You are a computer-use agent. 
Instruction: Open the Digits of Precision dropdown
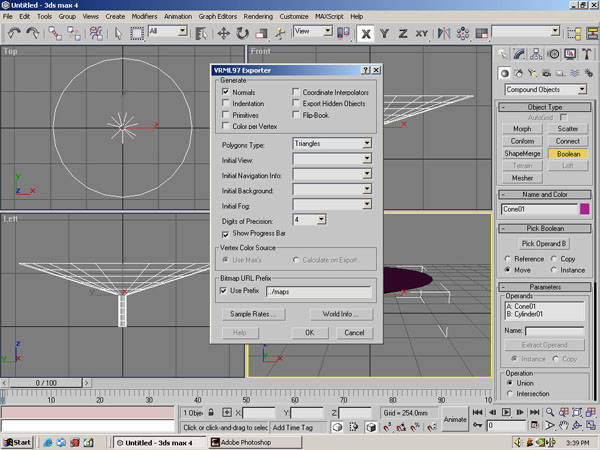coord(321,220)
